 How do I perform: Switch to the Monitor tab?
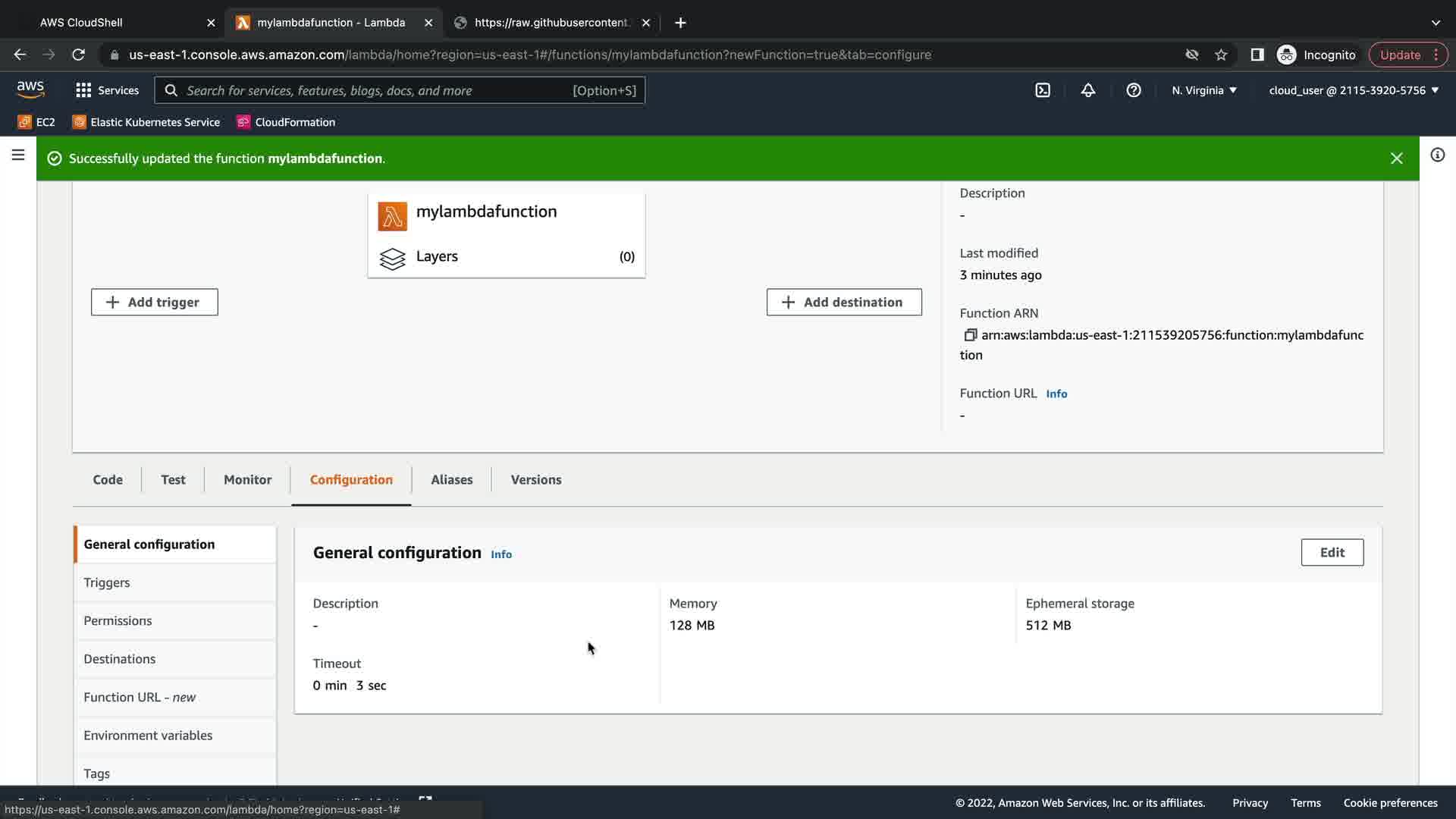click(247, 479)
